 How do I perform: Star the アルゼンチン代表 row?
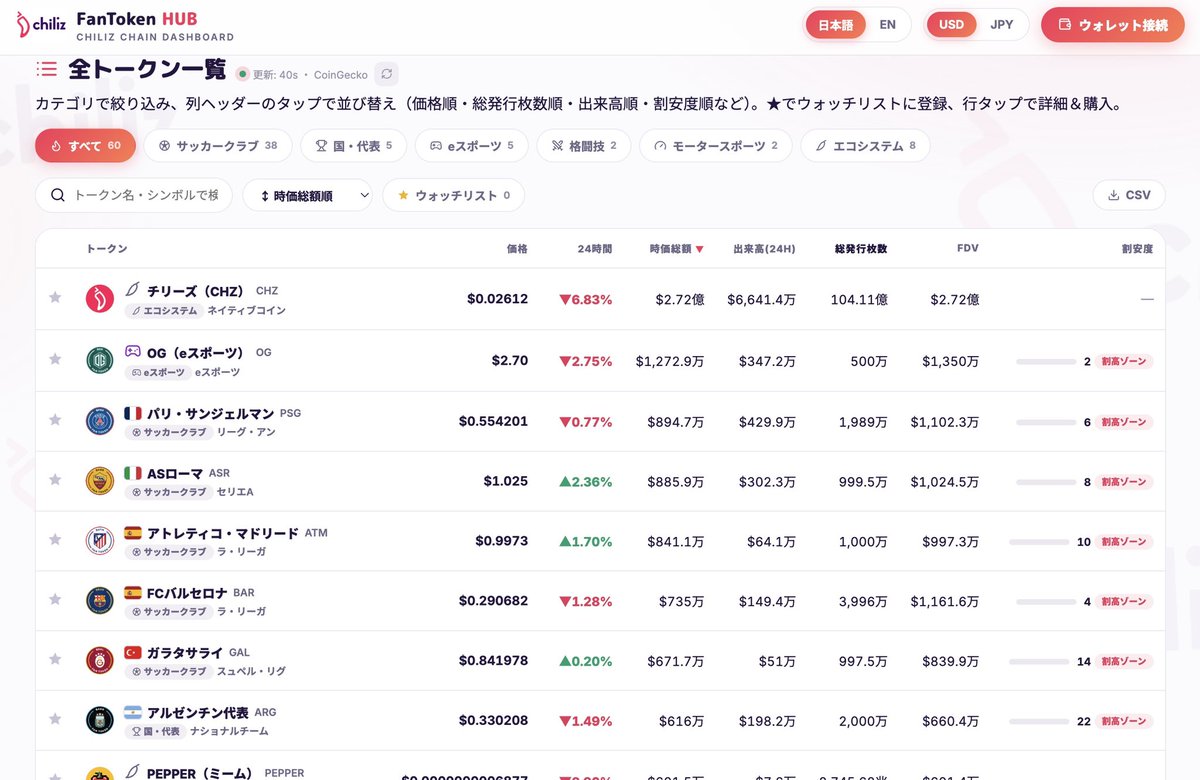click(55, 720)
